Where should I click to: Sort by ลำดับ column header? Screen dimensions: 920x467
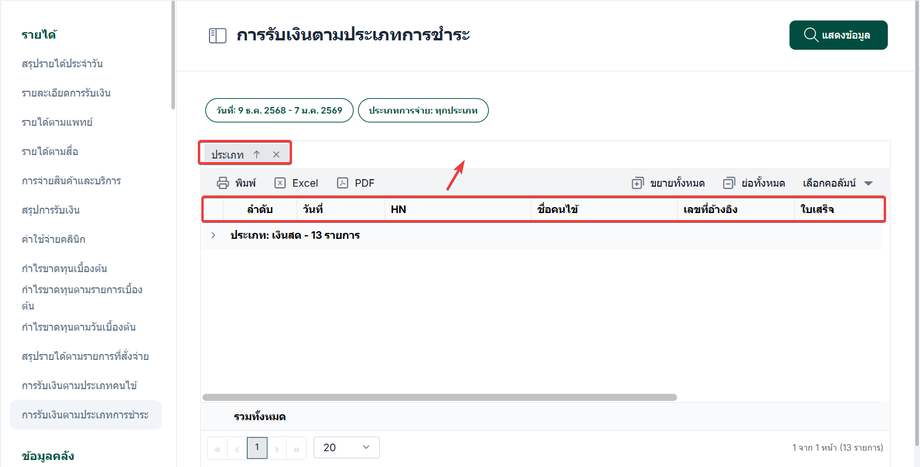[x=260, y=209]
